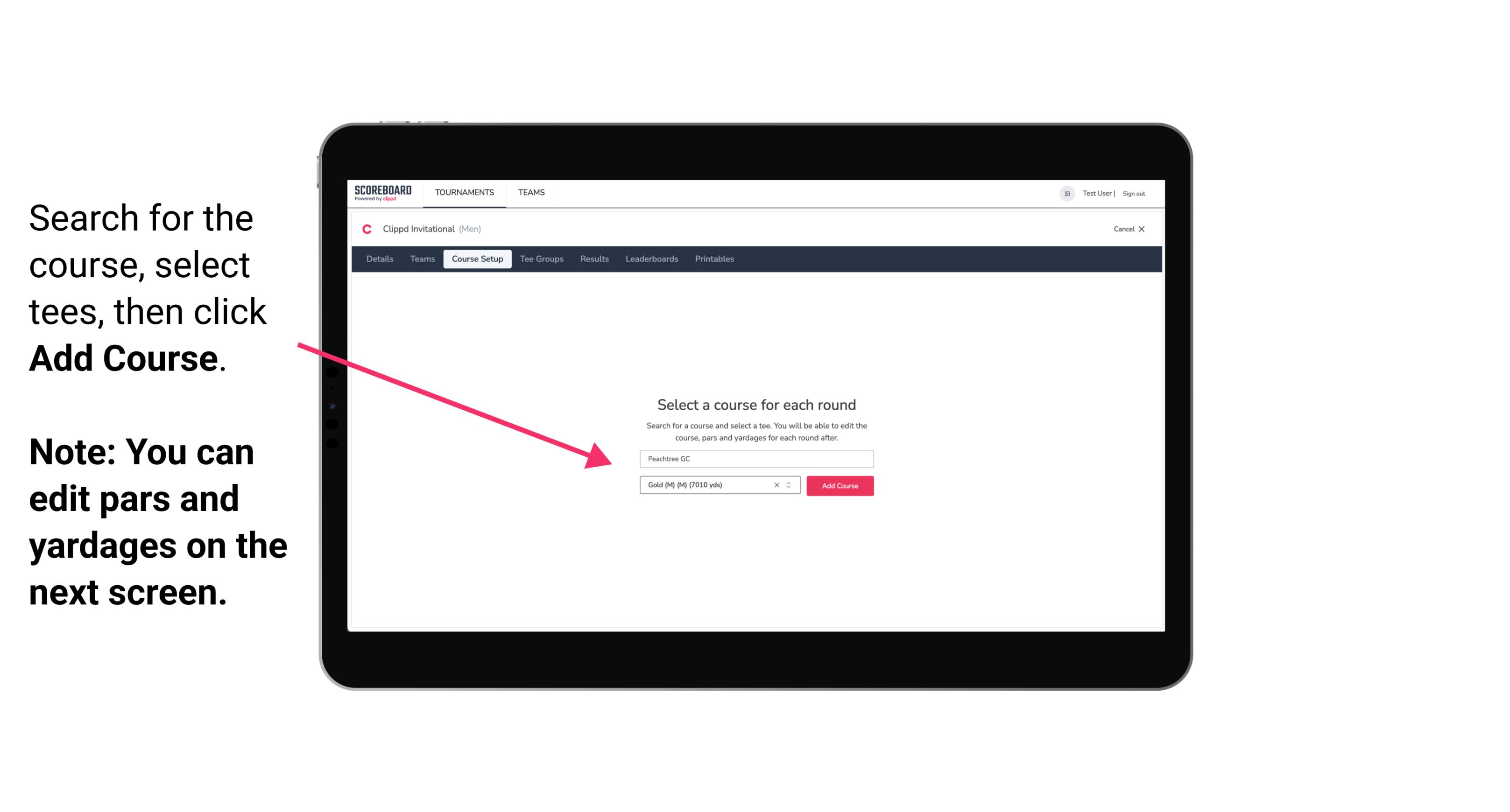The image size is (1510, 812).
Task: Expand Results tab options
Action: coord(593,259)
